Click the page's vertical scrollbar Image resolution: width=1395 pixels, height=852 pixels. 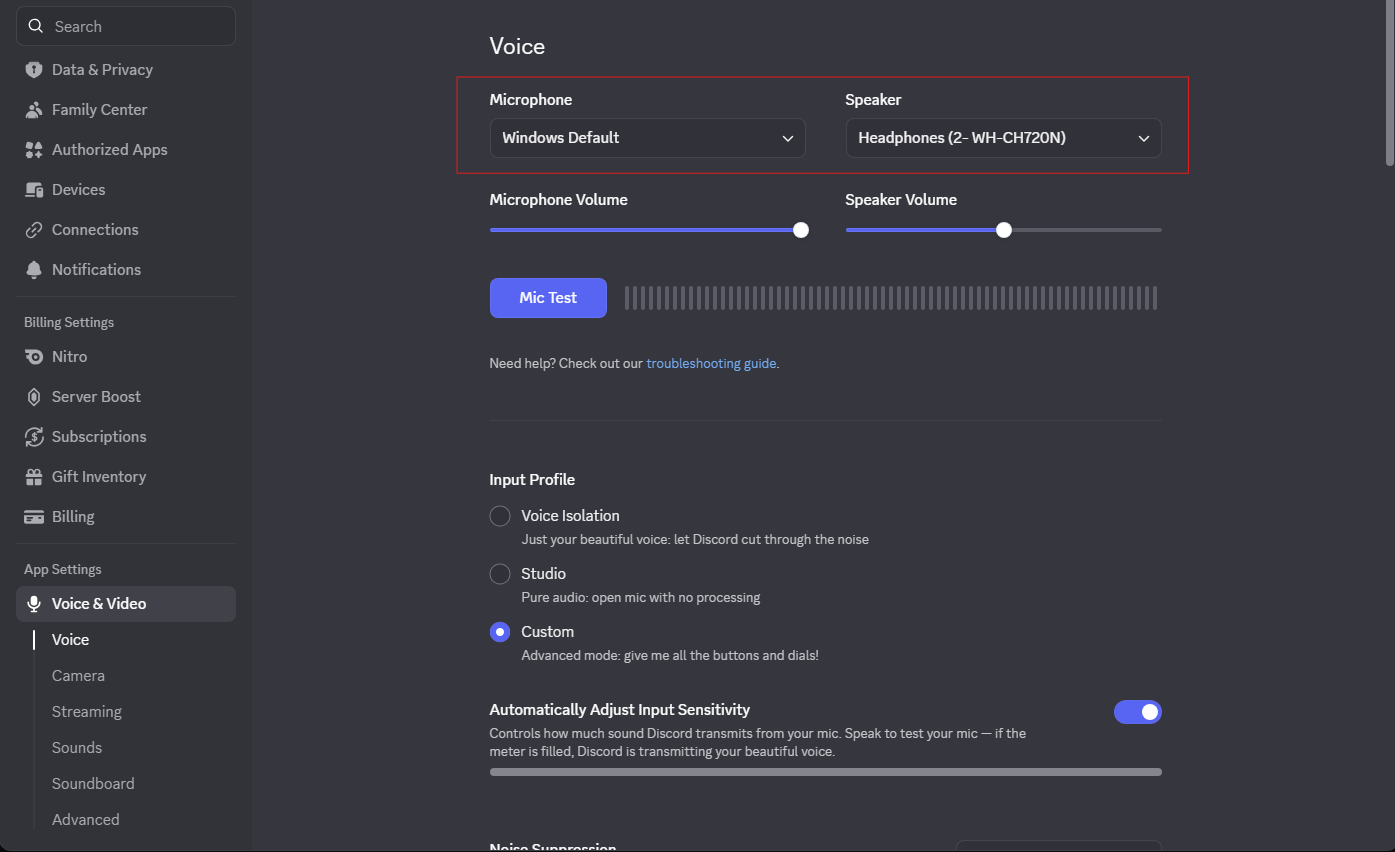(x=1389, y=82)
